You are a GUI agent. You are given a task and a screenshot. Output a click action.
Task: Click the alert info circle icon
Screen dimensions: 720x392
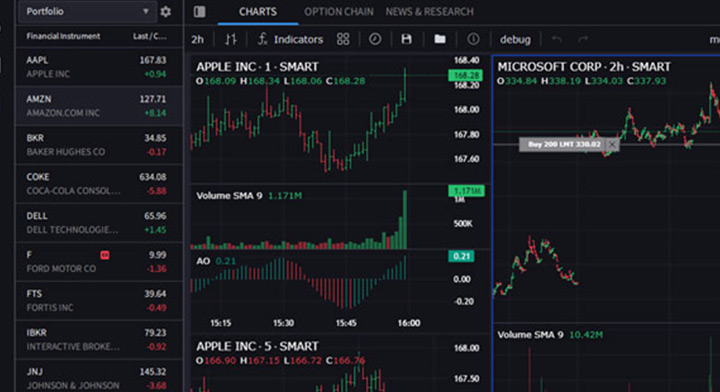(x=473, y=39)
